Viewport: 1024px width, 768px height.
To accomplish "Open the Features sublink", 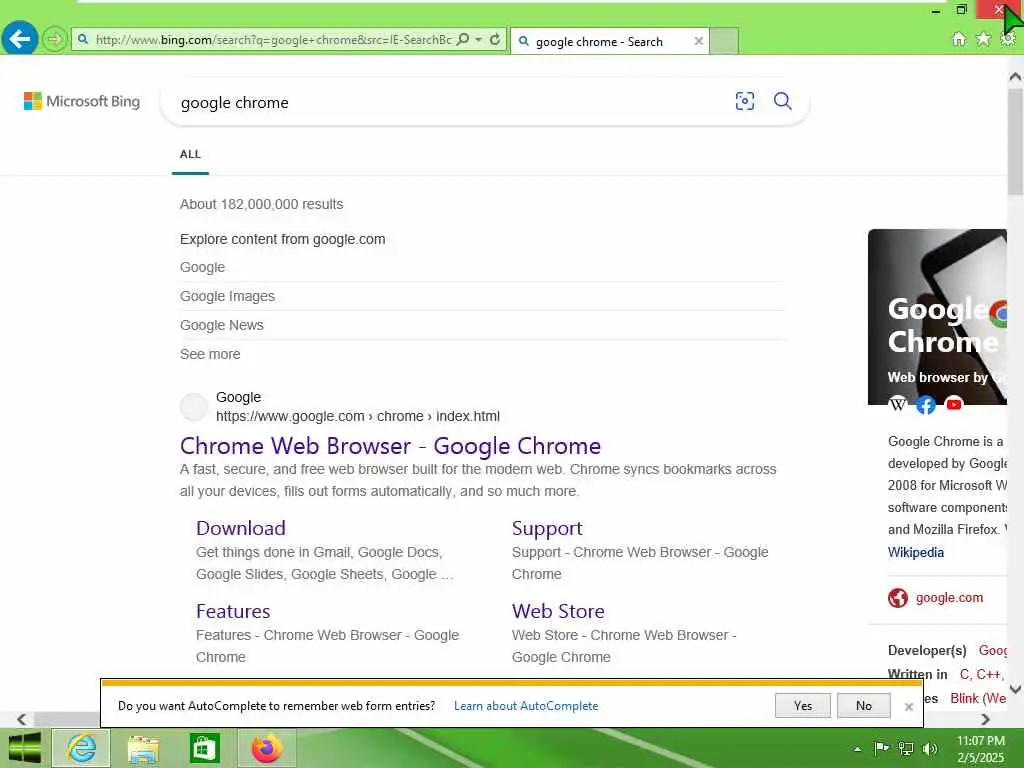I will pos(233,611).
